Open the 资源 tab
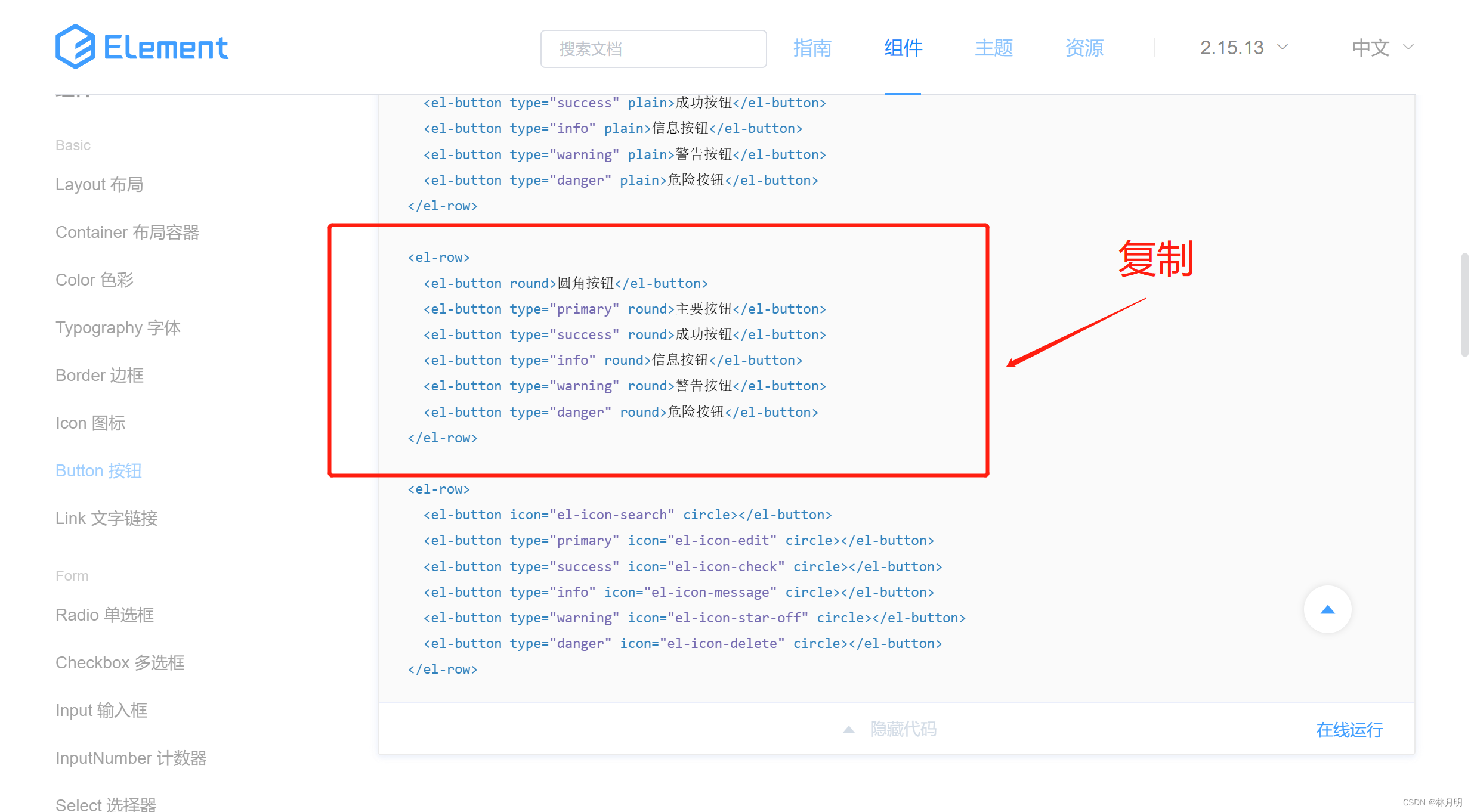 [x=1084, y=48]
